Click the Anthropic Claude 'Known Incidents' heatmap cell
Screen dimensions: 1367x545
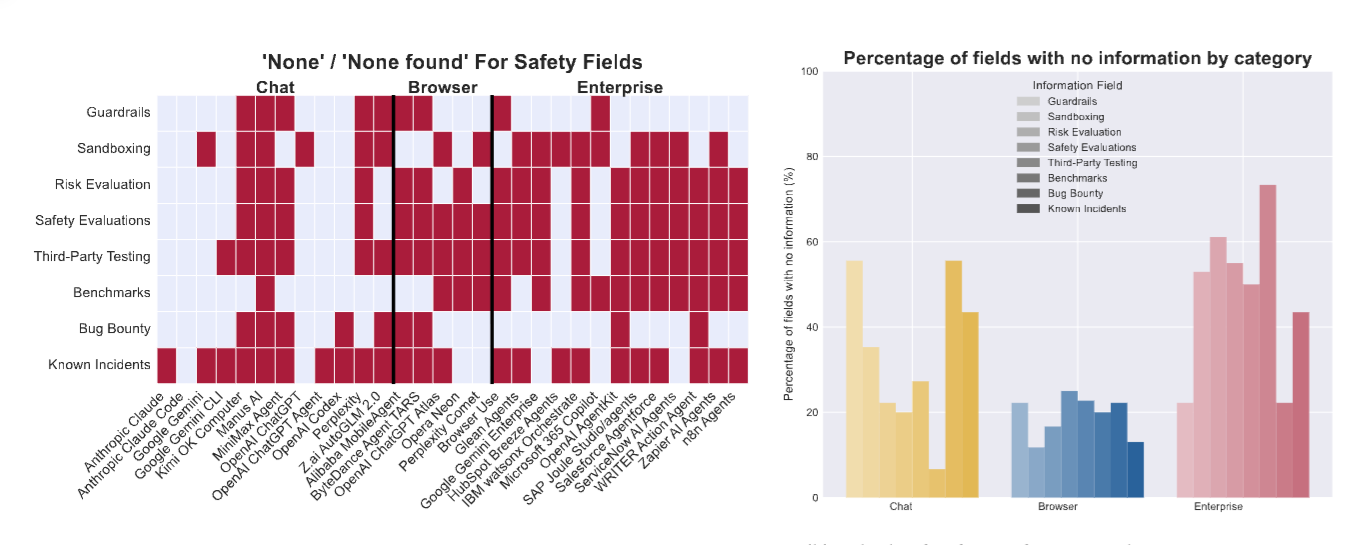(167, 364)
